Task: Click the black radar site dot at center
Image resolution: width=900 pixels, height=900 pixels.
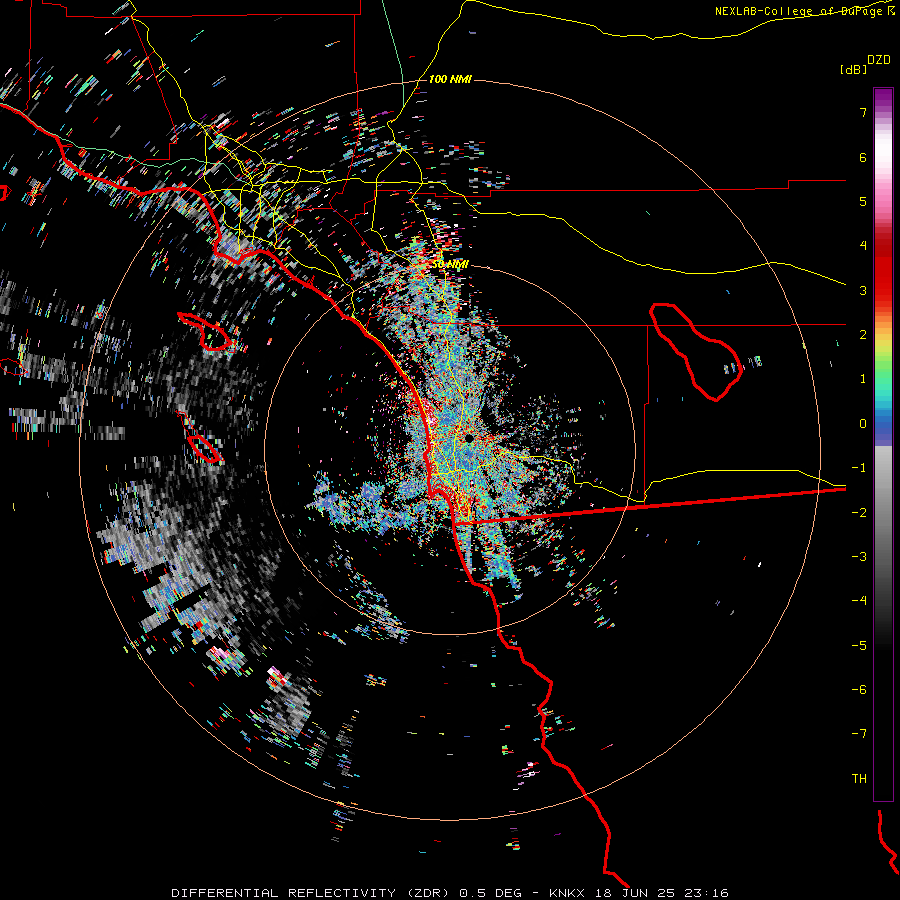Action: coord(469,439)
